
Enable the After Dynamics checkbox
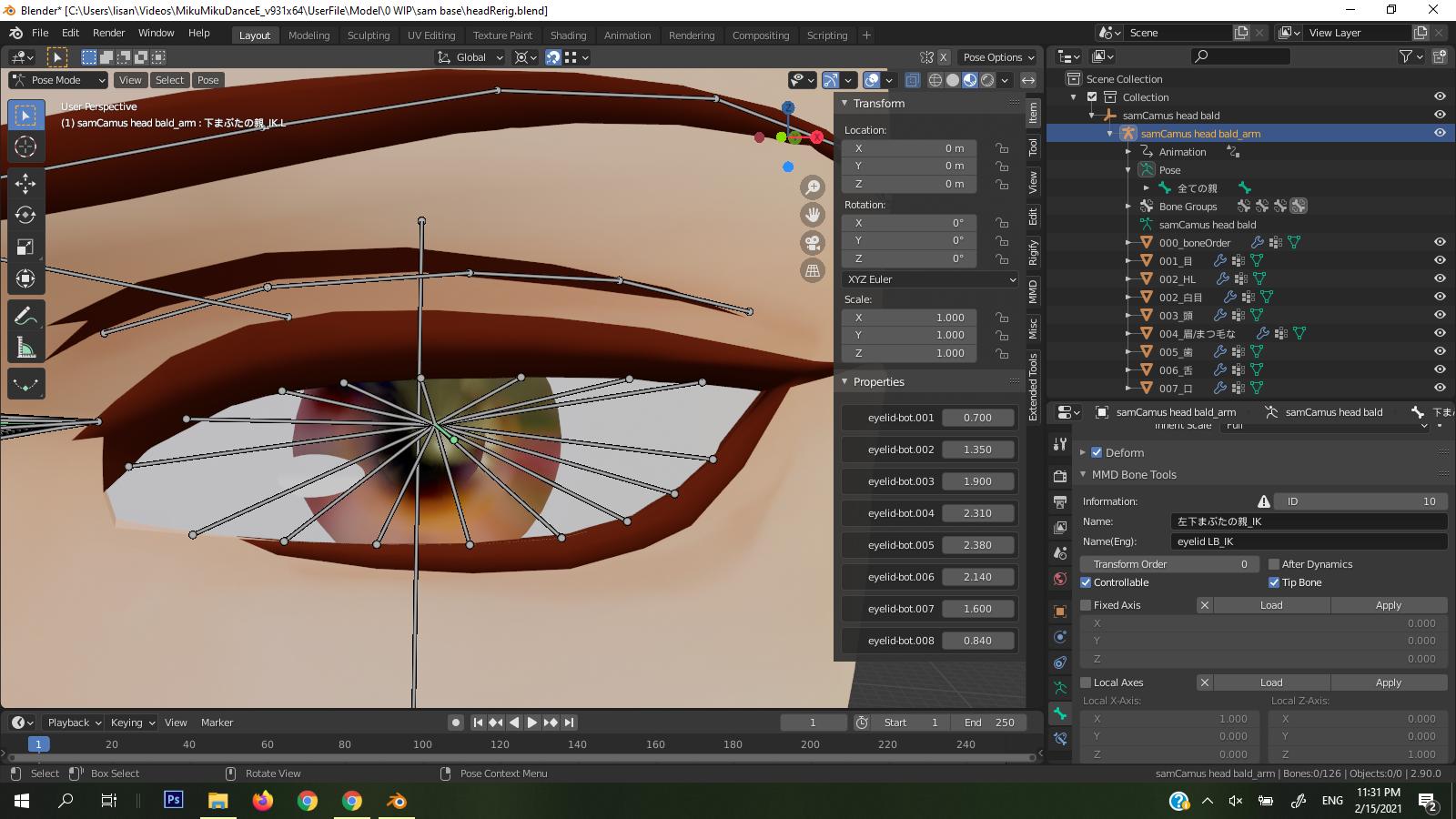[1274, 564]
